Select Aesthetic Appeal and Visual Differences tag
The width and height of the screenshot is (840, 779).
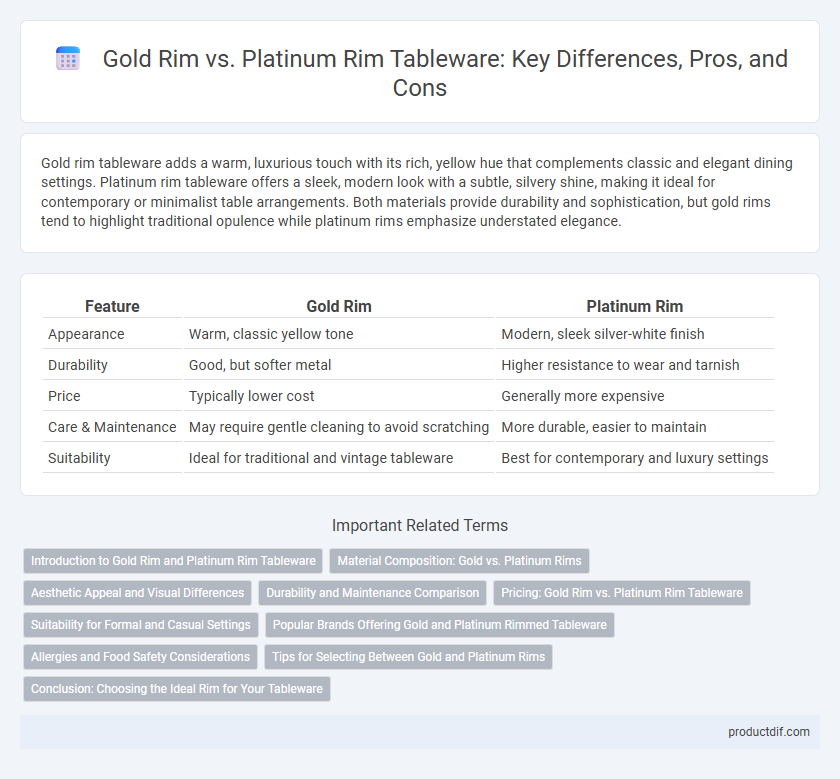(137, 593)
